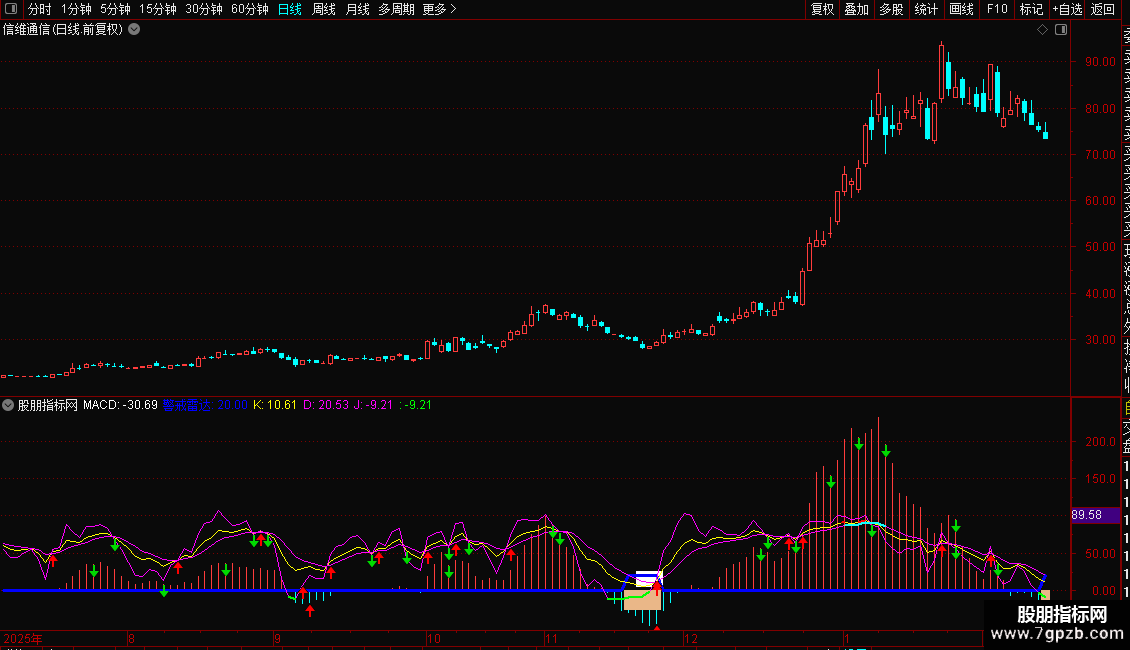Screen dimensions: 1130x650
Task: Switch to the 月线 monthly period
Action: 357,10
